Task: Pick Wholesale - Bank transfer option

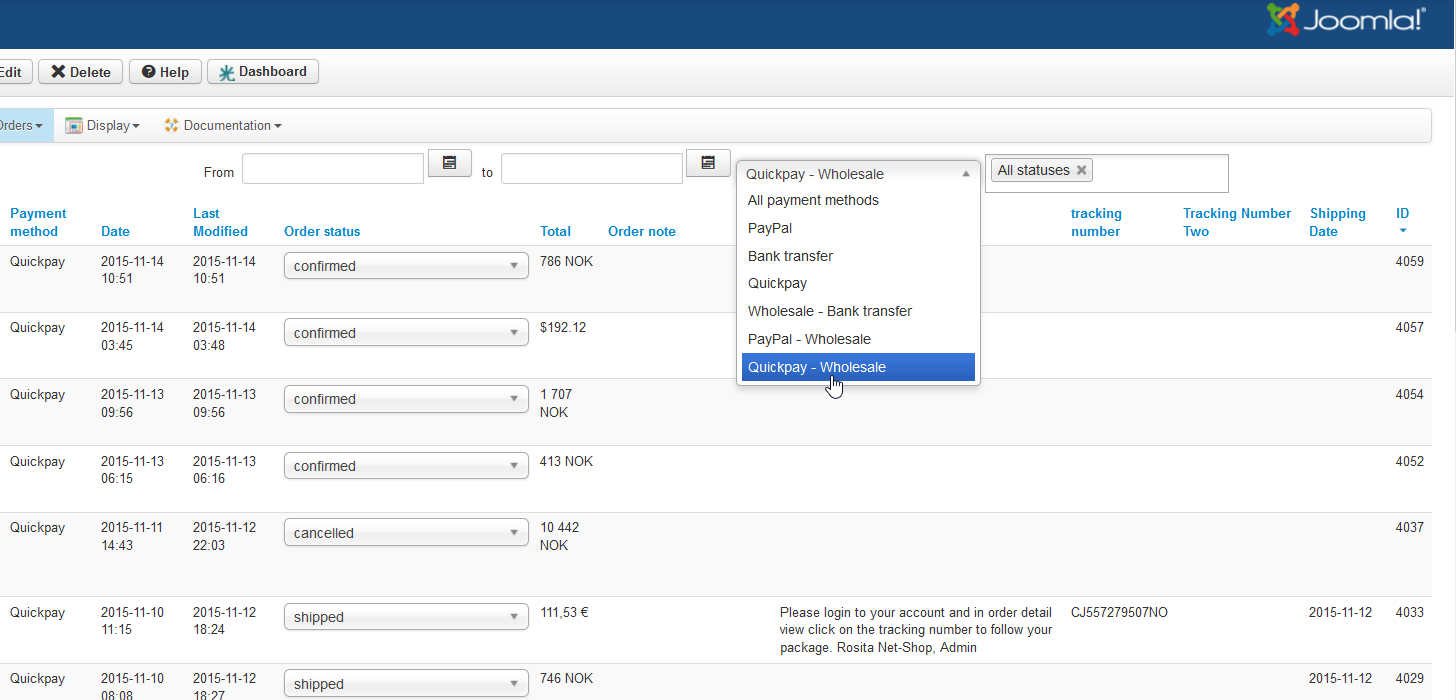Action: (x=830, y=311)
